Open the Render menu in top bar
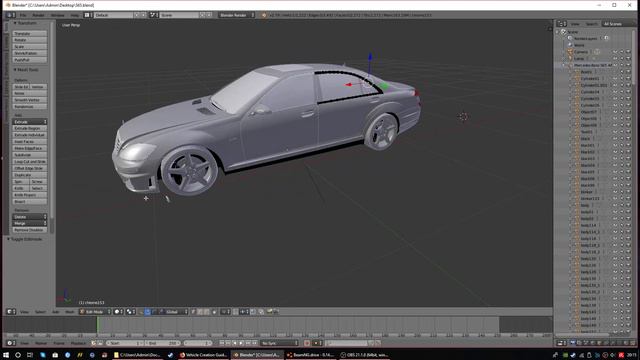The height and width of the screenshot is (360, 640). [x=38, y=15]
